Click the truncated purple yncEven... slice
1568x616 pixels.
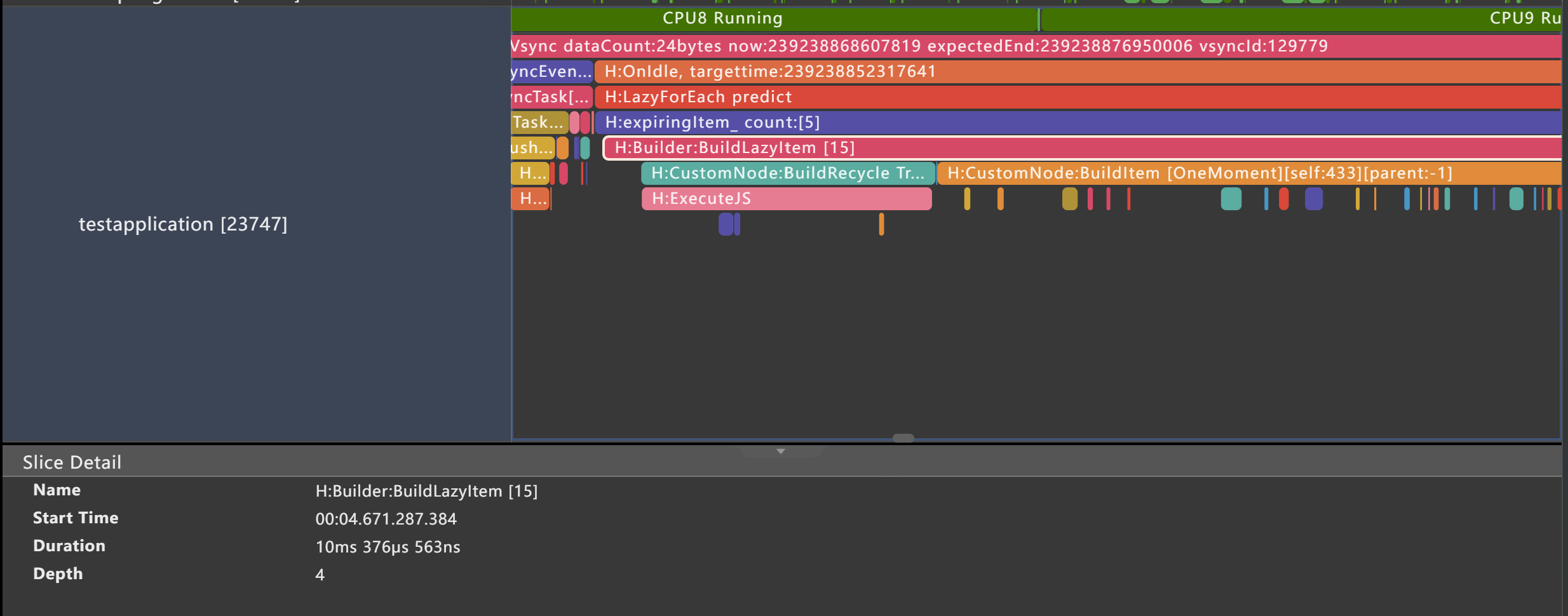tap(551, 72)
